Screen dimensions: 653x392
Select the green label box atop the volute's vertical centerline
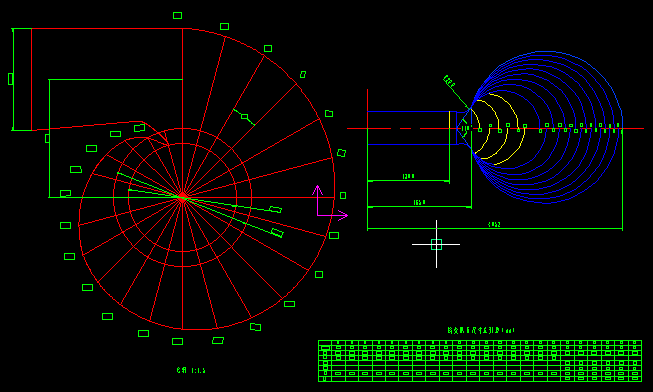(x=177, y=15)
